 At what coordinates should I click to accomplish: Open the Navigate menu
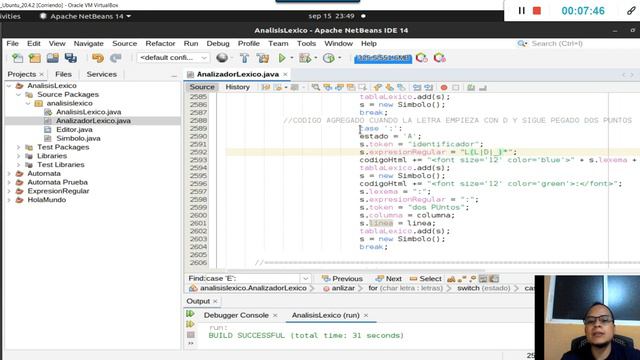[x=89, y=43]
